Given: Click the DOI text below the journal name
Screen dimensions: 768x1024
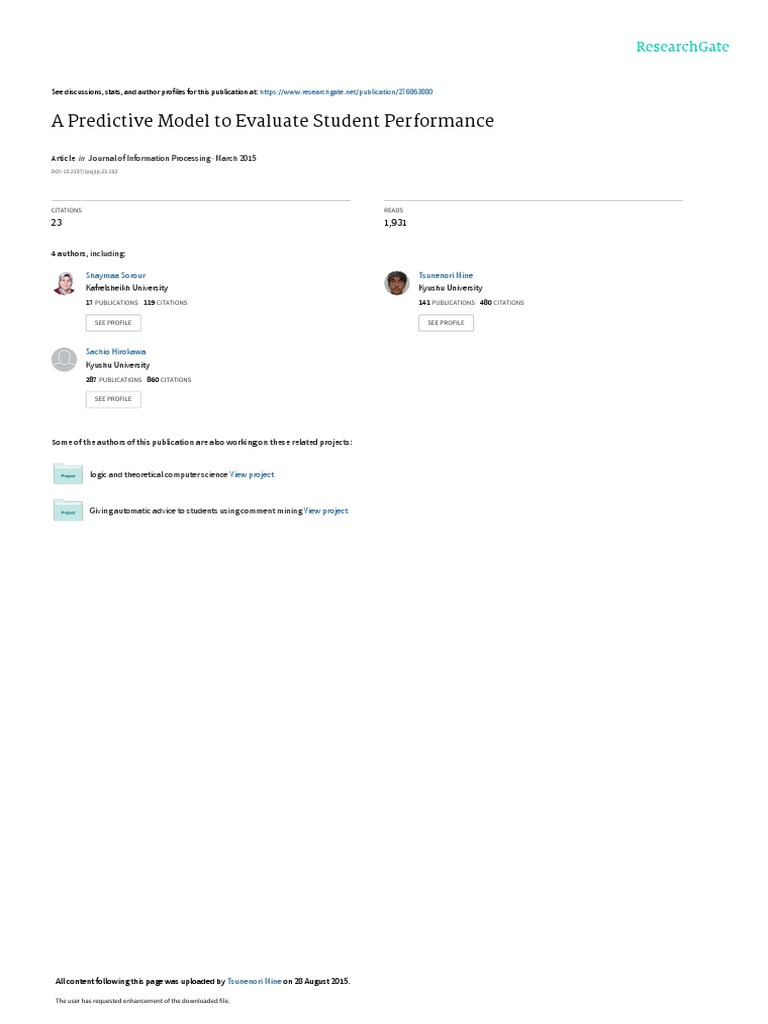Looking at the screenshot, I should pos(84,172).
